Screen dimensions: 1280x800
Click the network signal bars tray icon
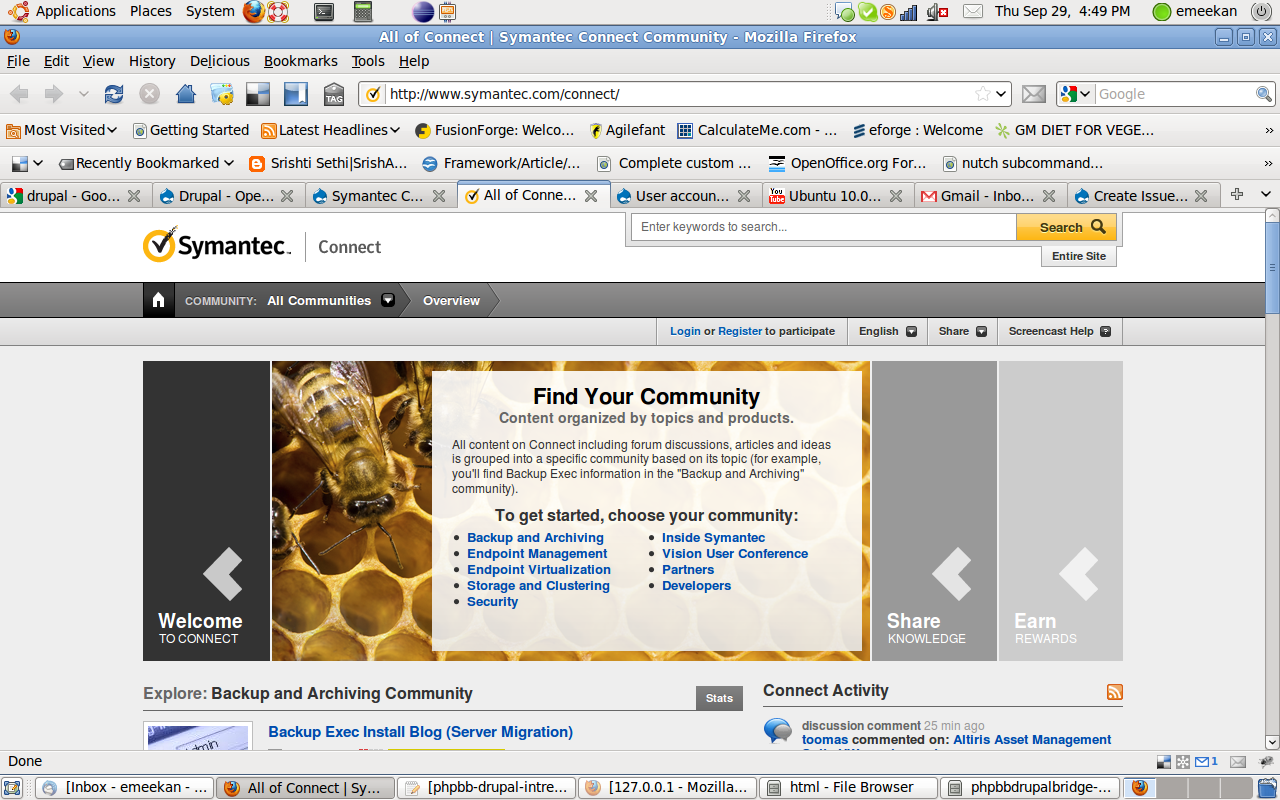coord(909,12)
